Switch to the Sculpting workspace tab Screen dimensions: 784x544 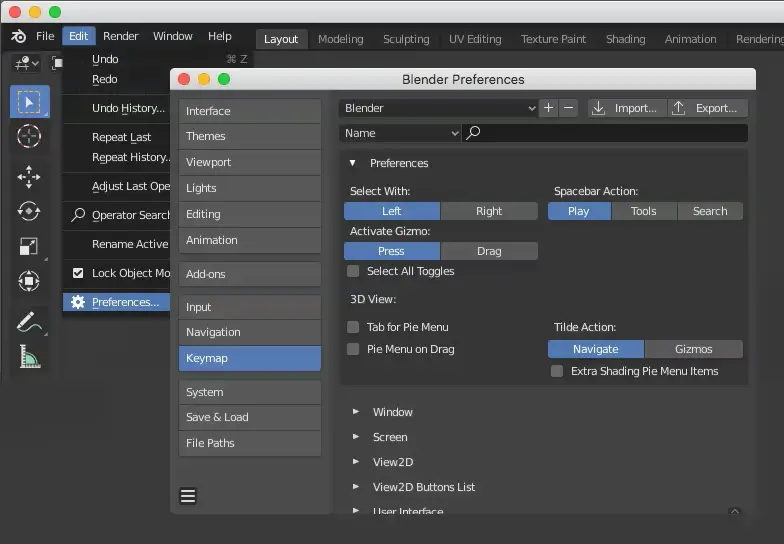pyautogui.click(x=406, y=39)
